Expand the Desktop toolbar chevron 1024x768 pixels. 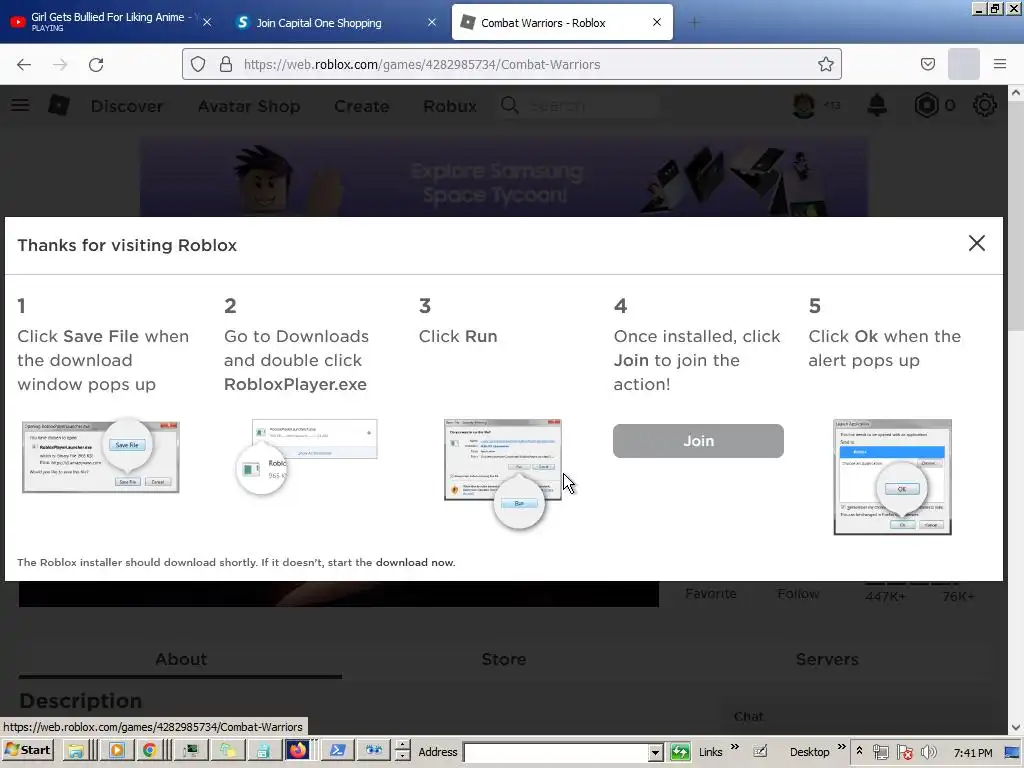(x=841, y=747)
